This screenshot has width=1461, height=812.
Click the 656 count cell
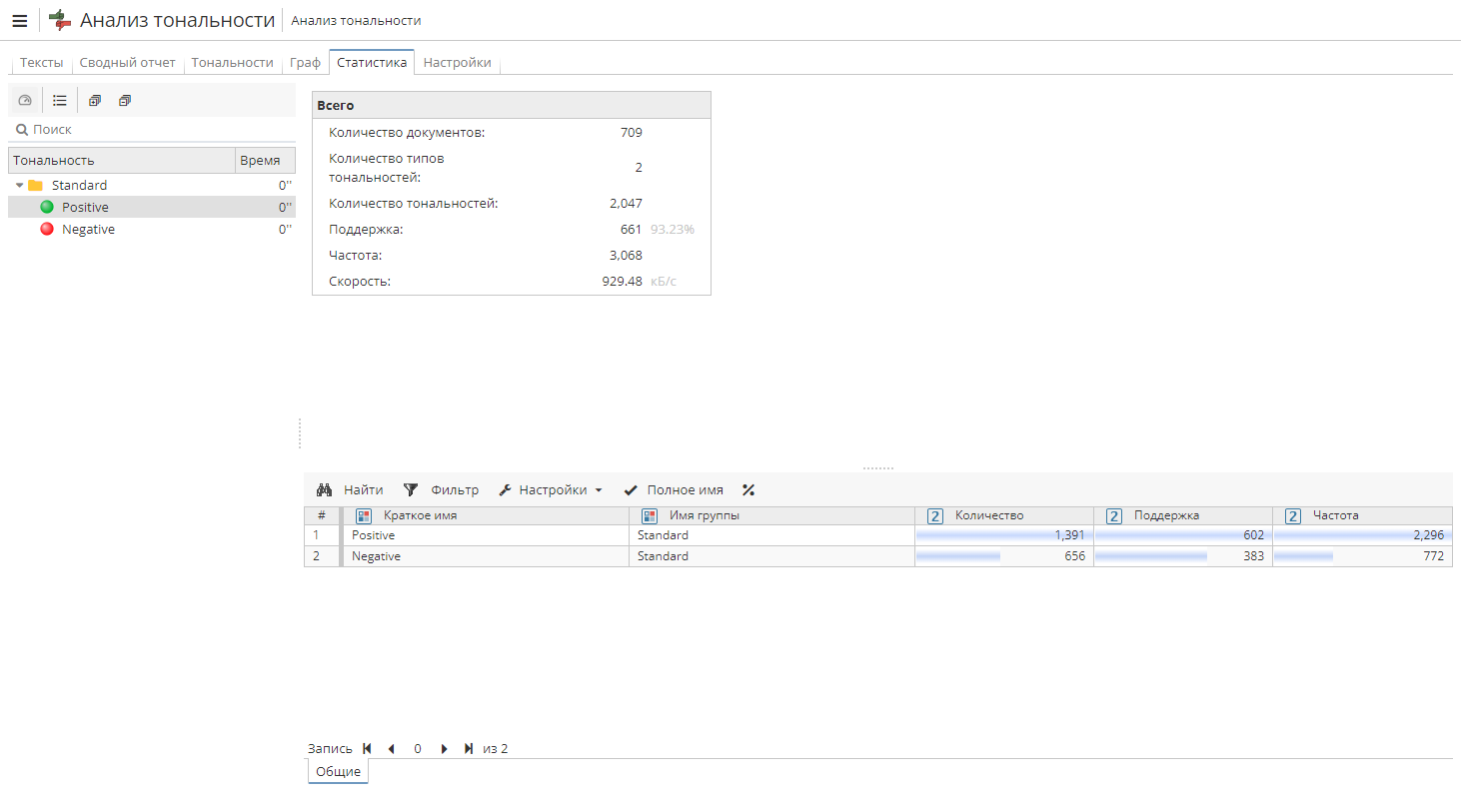pos(1004,556)
